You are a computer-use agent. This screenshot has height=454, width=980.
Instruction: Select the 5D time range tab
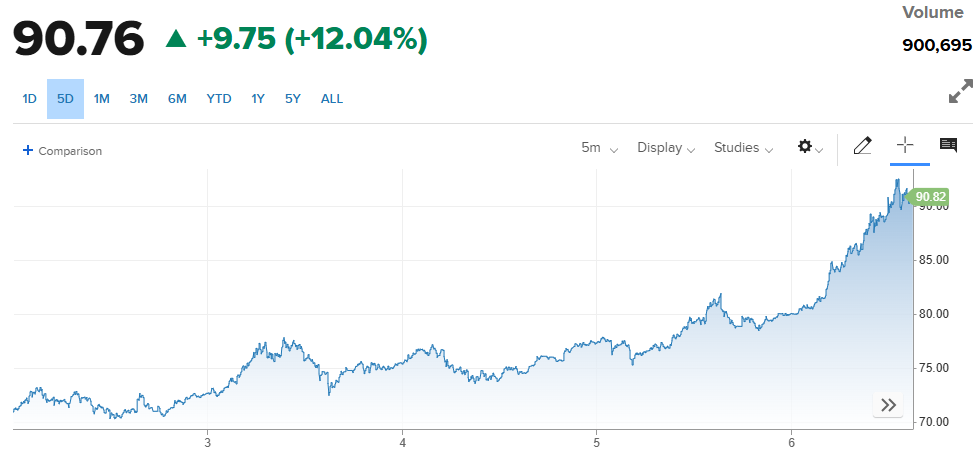(x=65, y=98)
